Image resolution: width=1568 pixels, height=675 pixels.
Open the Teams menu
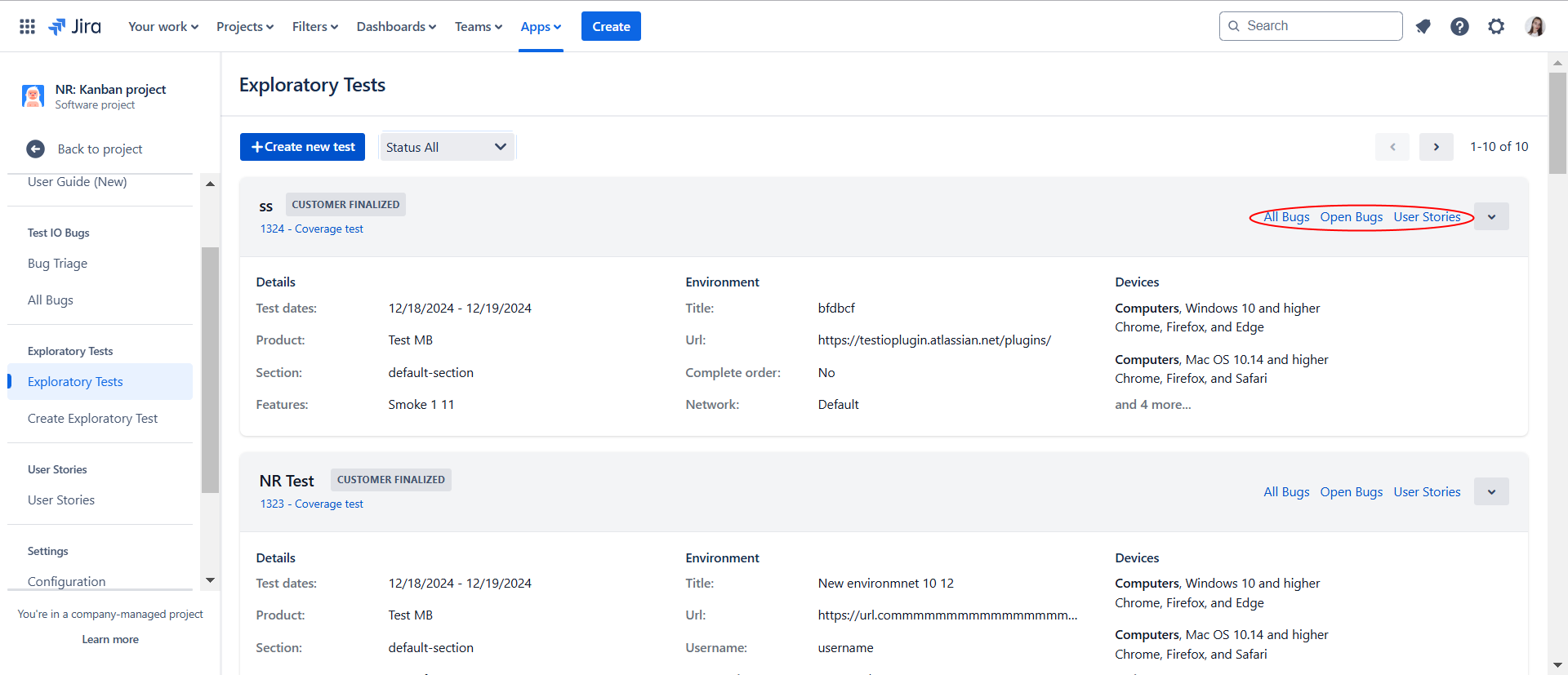point(479,26)
